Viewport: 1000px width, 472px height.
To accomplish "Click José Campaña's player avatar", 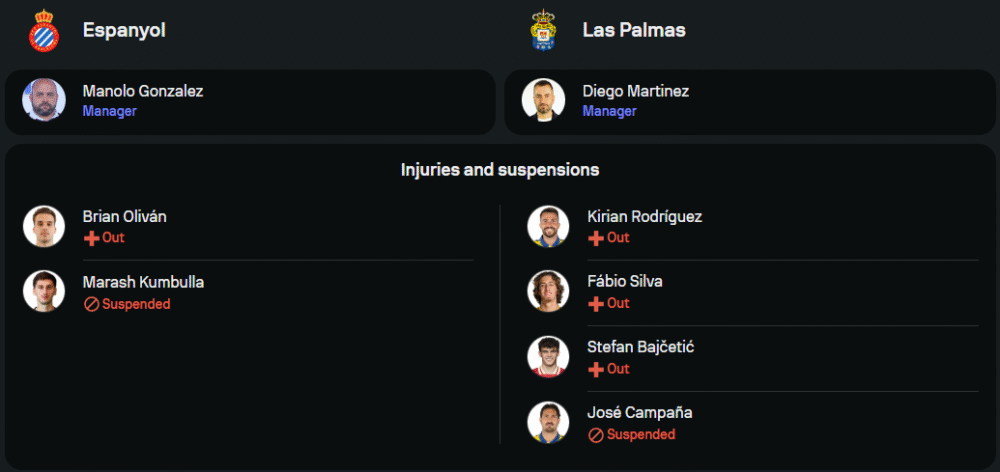I will point(548,422).
